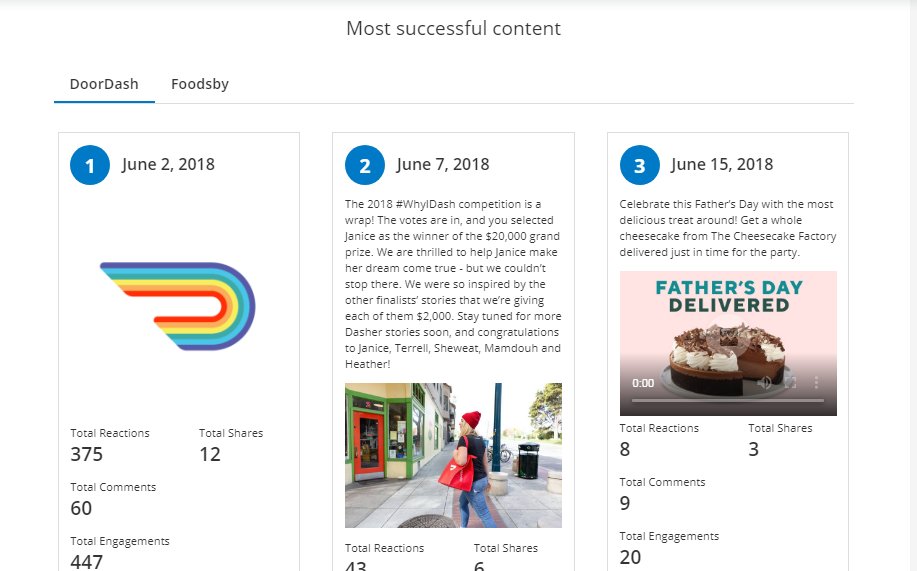Screen dimensions: 917x571
Task: Click the #WhyIDash competition post text
Action: pos(453,284)
